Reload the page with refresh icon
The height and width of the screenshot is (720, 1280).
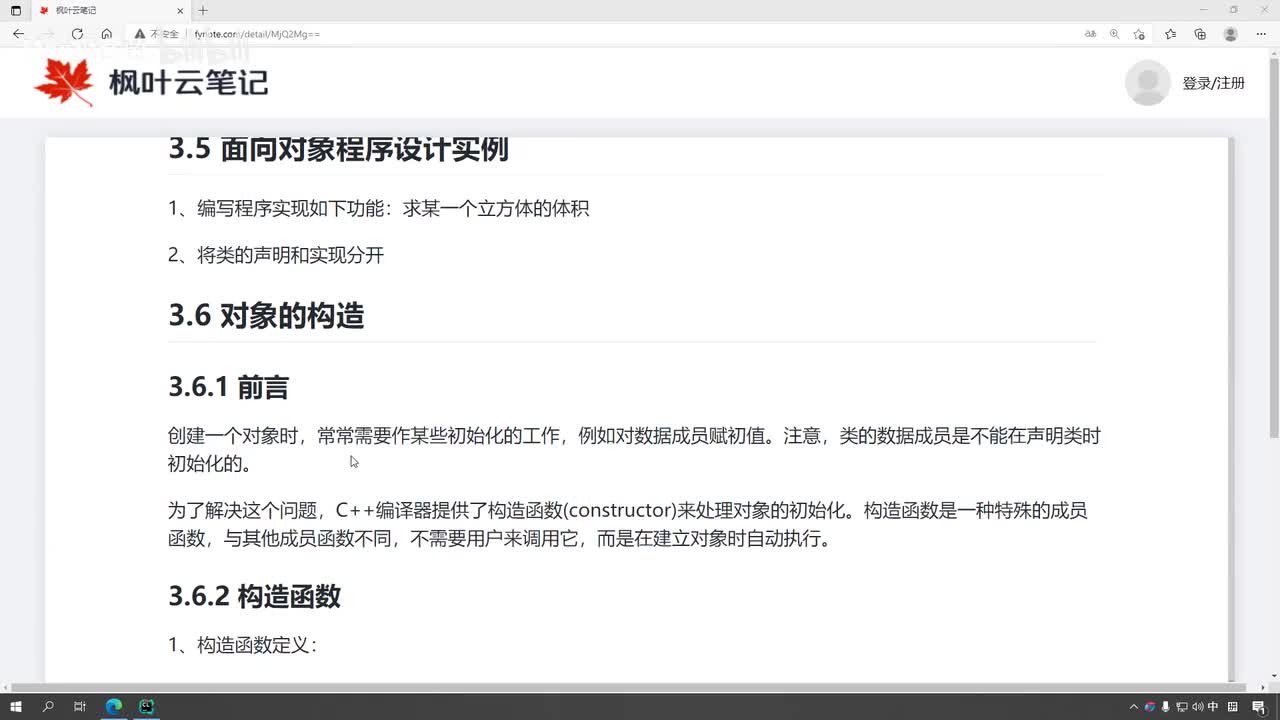pyautogui.click(x=77, y=34)
